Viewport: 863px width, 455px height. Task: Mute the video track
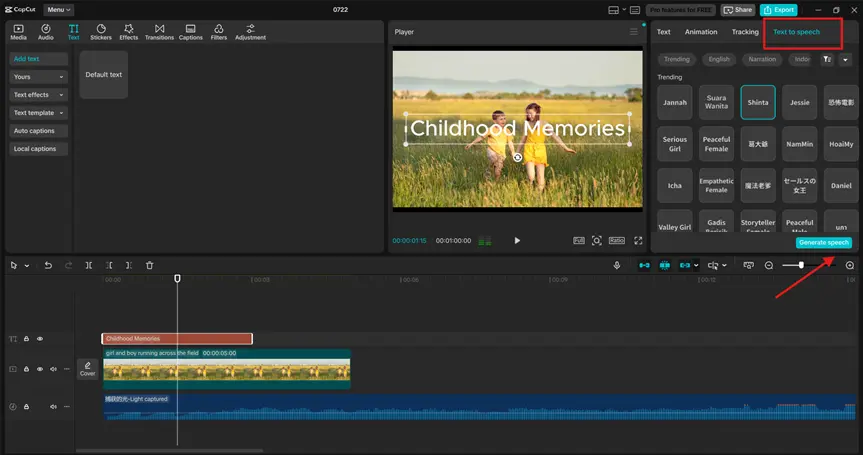click(53, 369)
